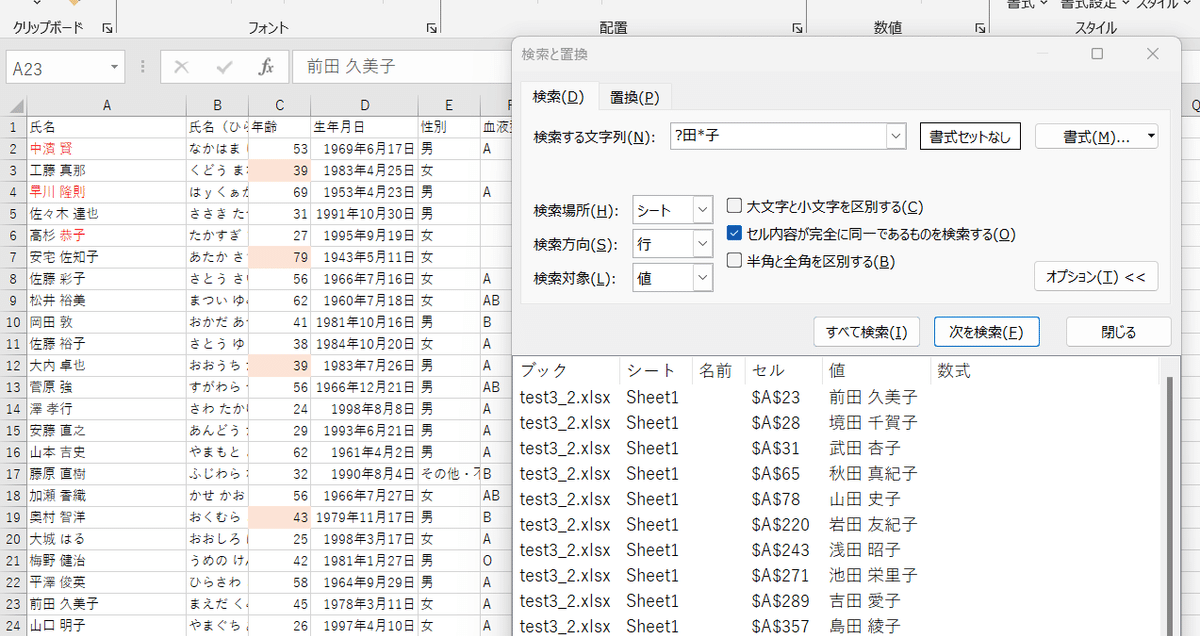The image size is (1200, 636).
Task: Click the select-all corner of the sheet
Action: (x=14, y=106)
